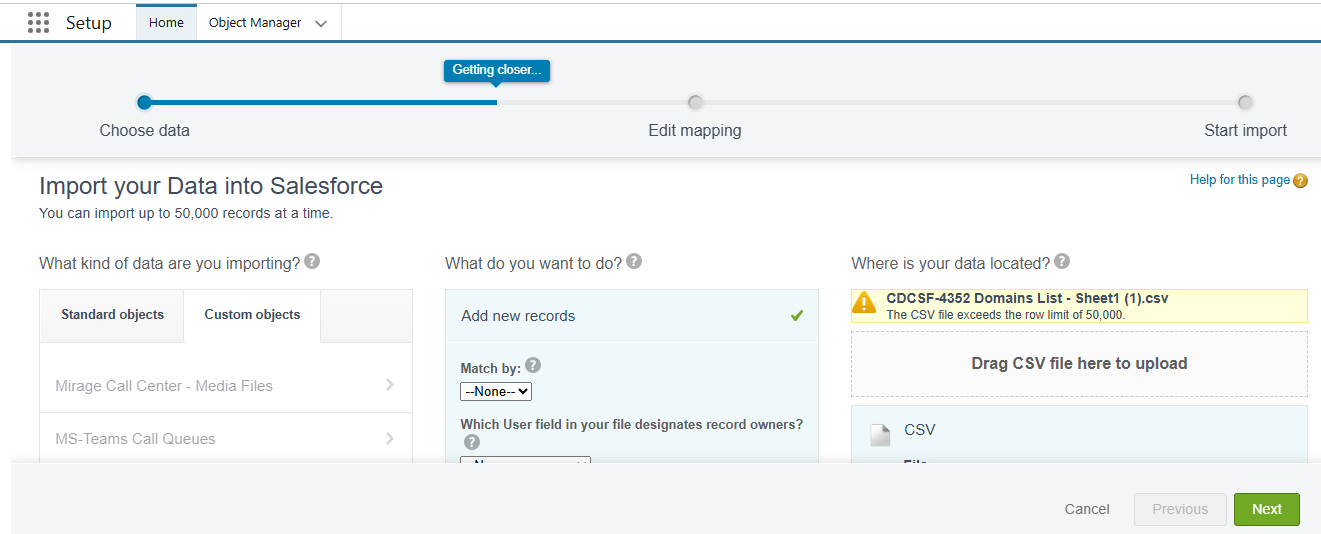
Task: Expand MS-Teams Call Queues object
Action: coord(389,438)
